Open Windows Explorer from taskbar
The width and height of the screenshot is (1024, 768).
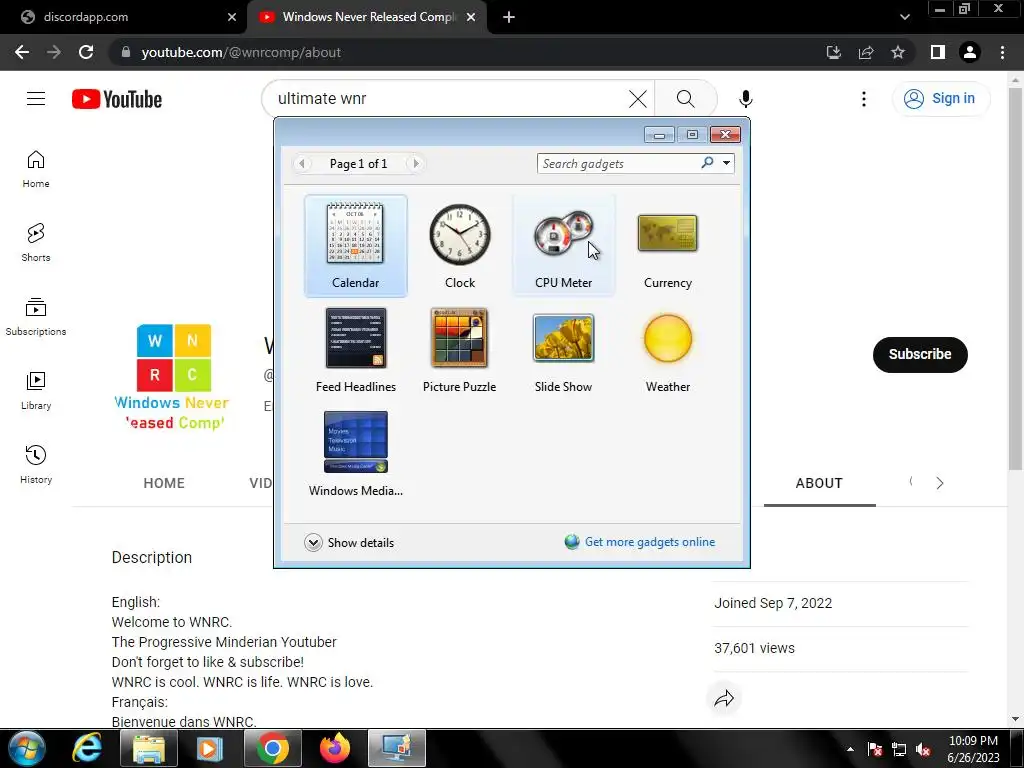pyautogui.click(x=149, y=748)
